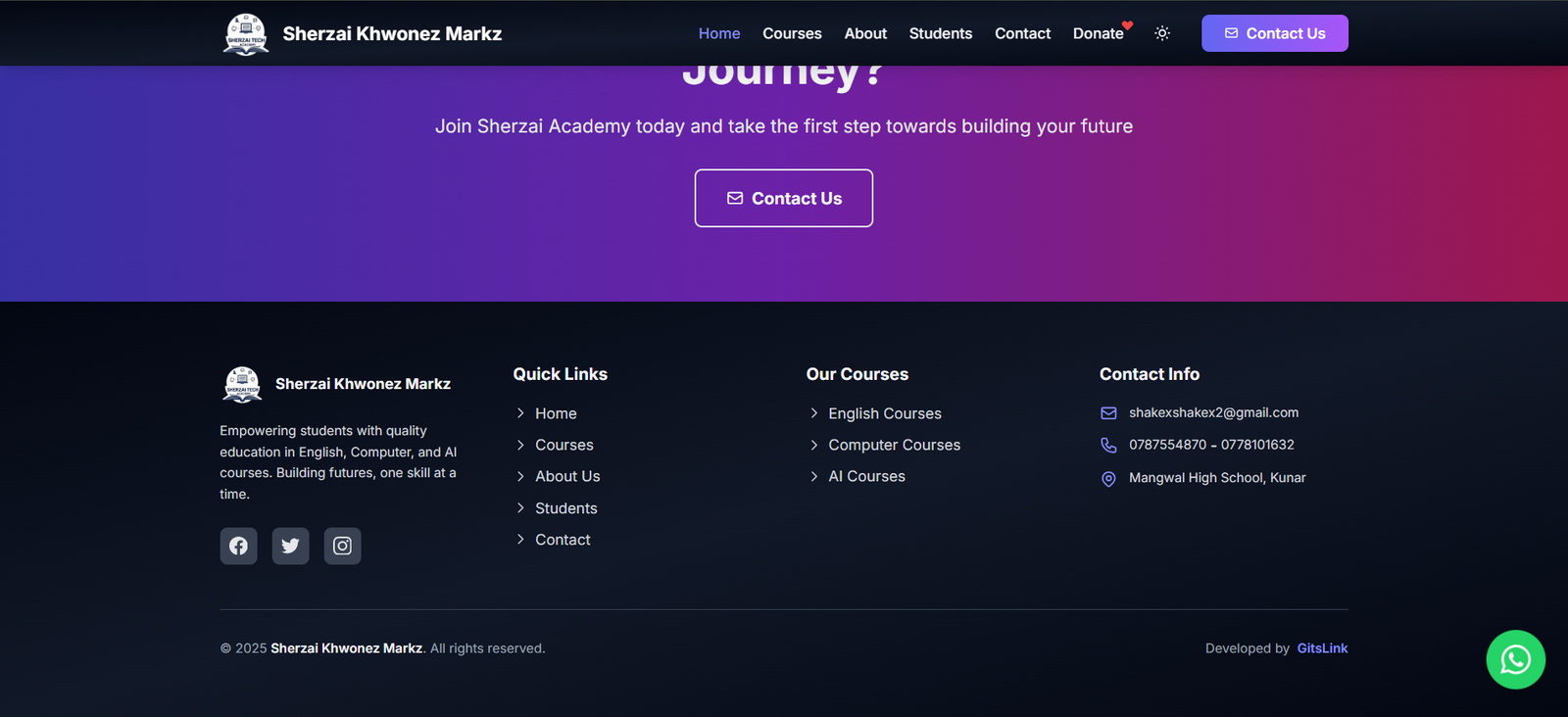
Task: Open the GitsLink developer link
Action: [x=1322, y=648]
